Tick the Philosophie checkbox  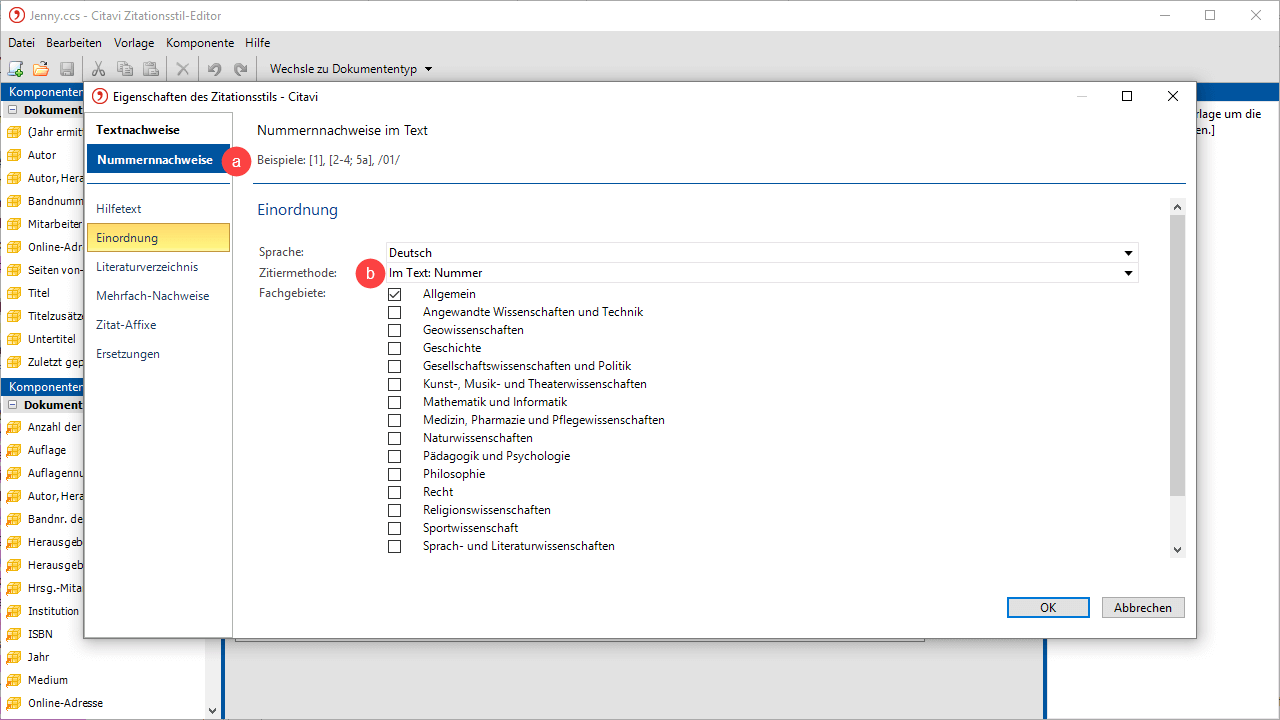tap(395, 474)
